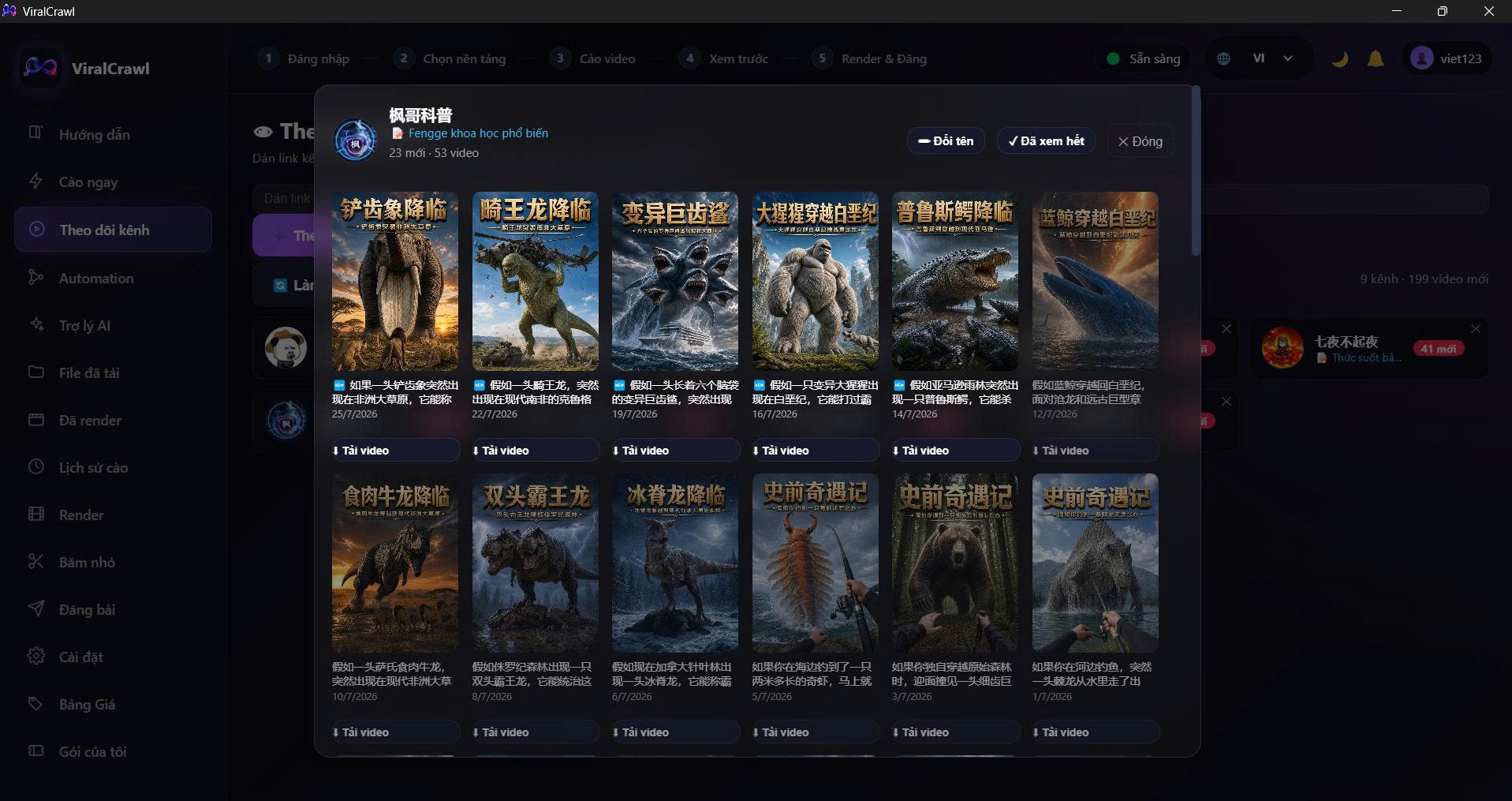Open the 七夜不起夜 channel card
This screenshot has width=1512, height=801.
(1369, 348)
